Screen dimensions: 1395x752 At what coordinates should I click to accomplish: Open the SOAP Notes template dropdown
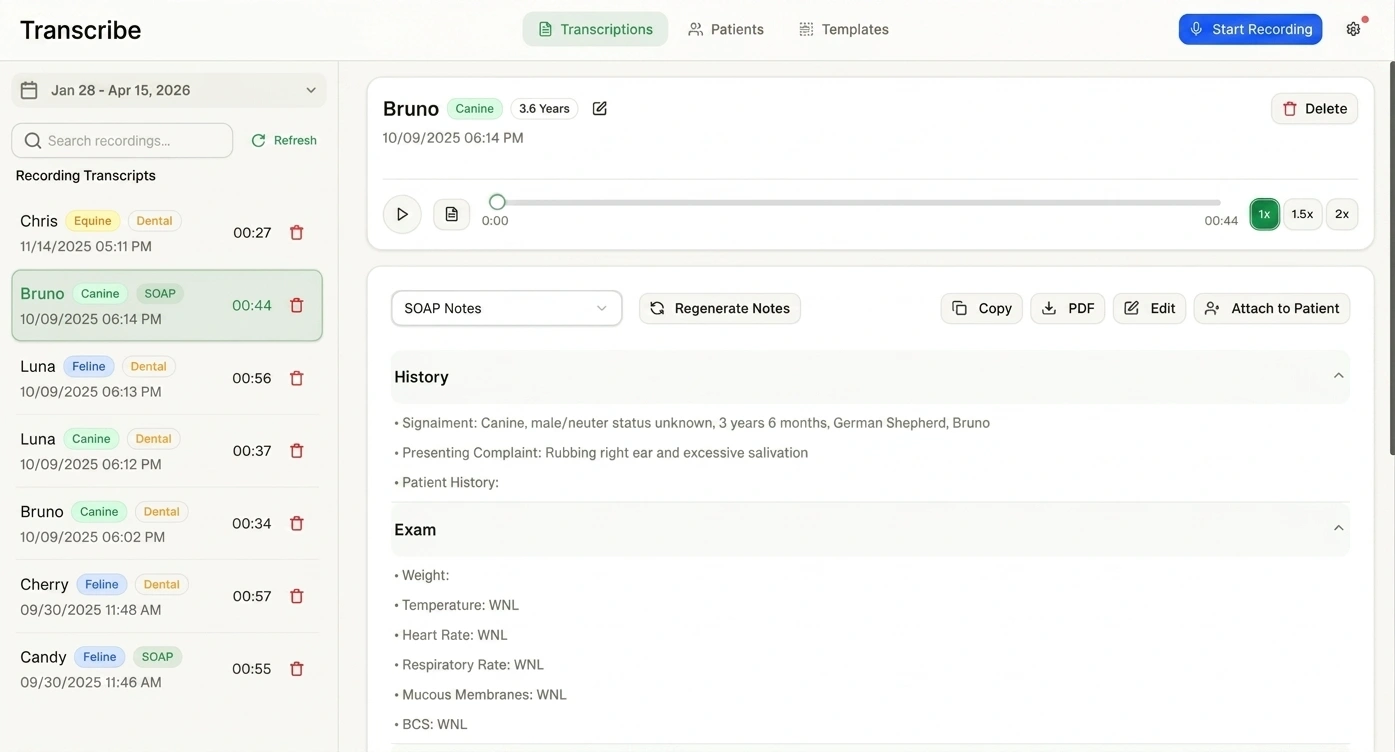coord(506,308)
